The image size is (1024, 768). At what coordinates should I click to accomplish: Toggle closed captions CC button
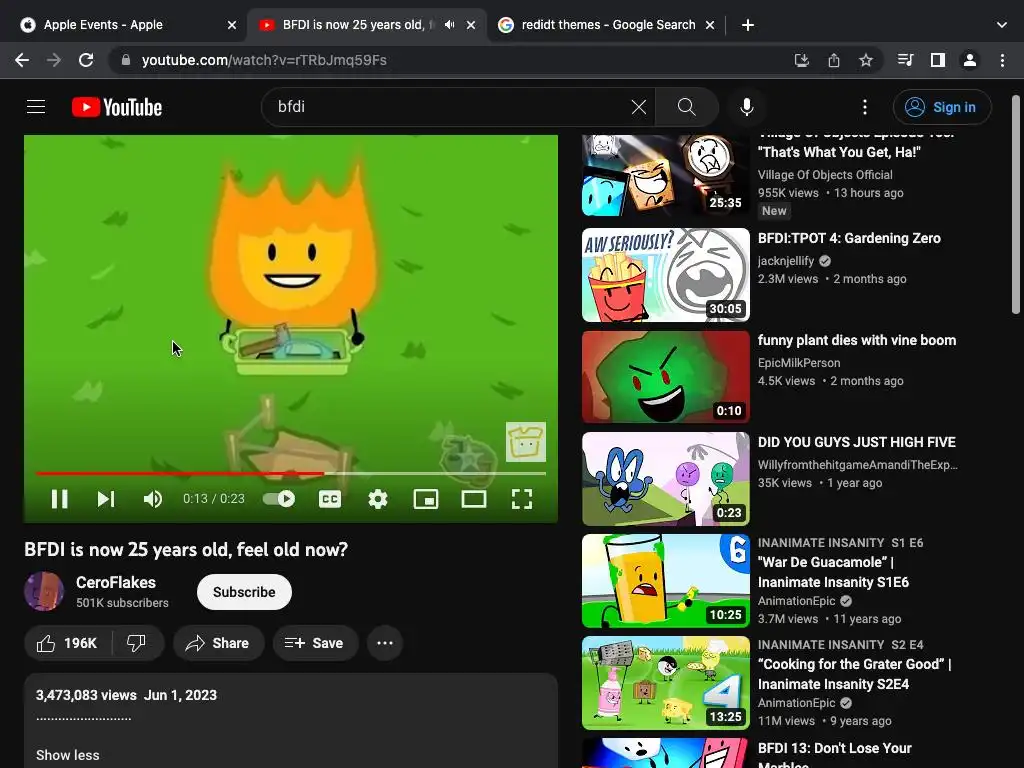coord(330,499)
